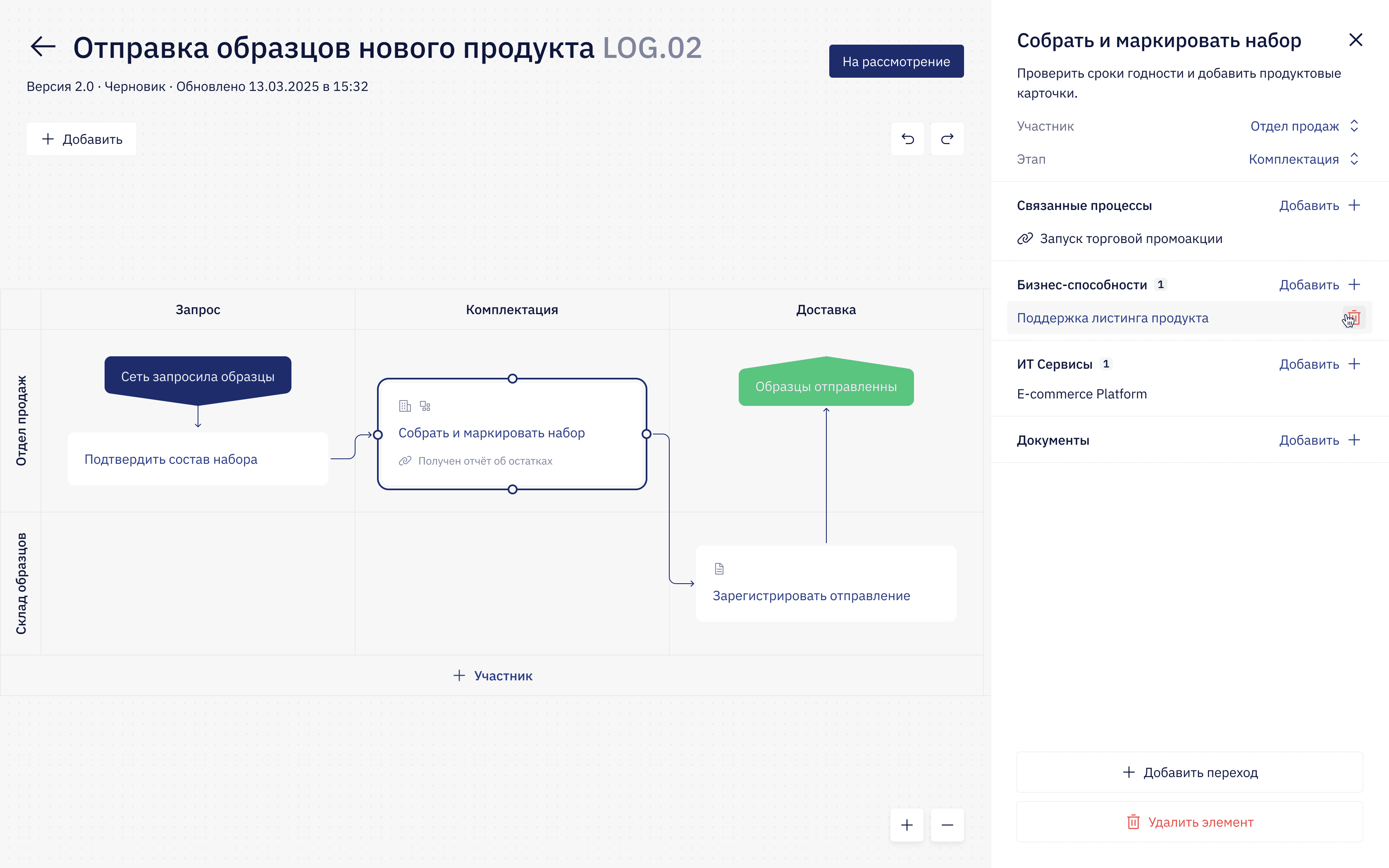The image size is (1389, 868).
Task: Zoom out with the minus button
Action: 947,825
